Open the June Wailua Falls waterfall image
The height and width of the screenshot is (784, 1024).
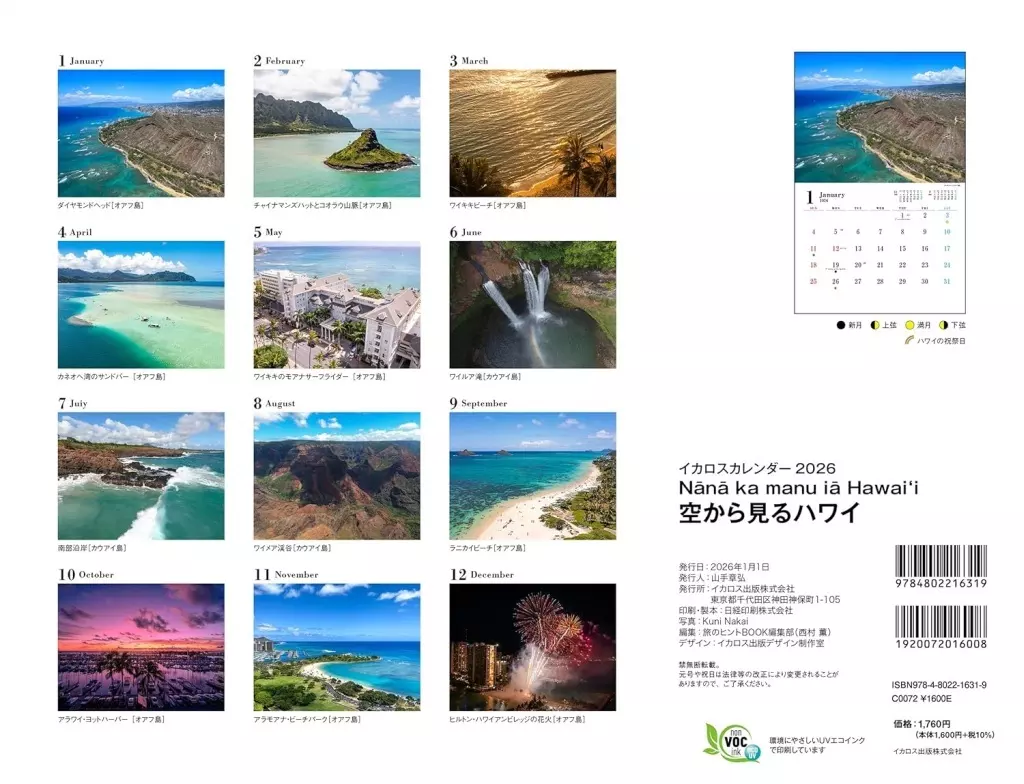pyautogui.click(x=532, y=304)
